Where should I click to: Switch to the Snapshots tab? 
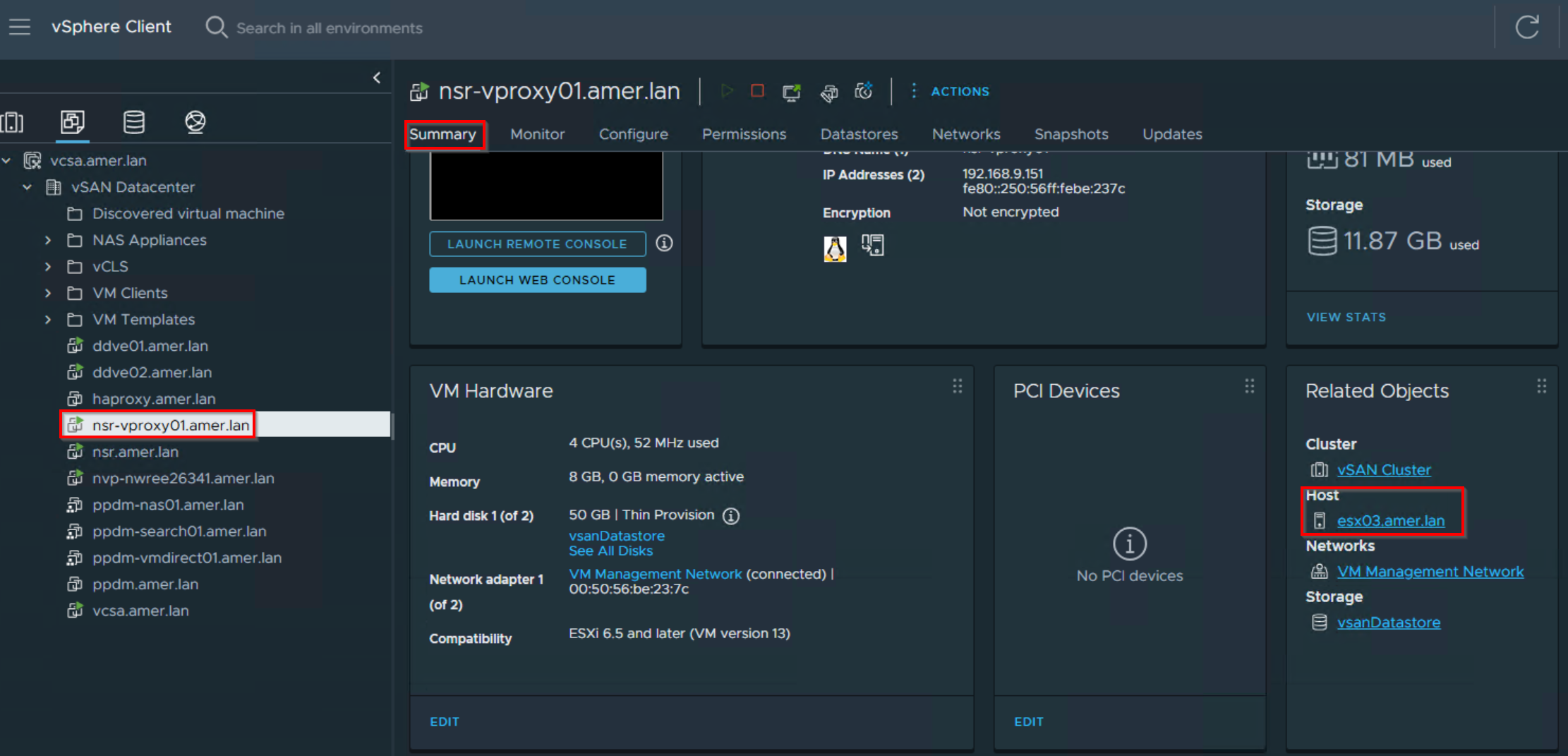(1071, 134)
